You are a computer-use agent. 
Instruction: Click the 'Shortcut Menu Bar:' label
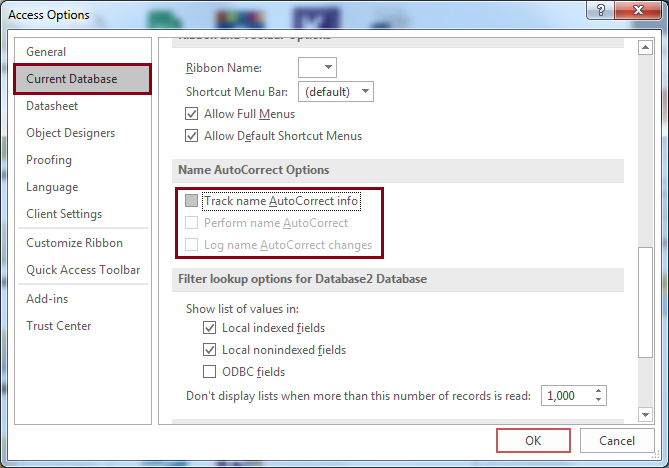(237, 92)
